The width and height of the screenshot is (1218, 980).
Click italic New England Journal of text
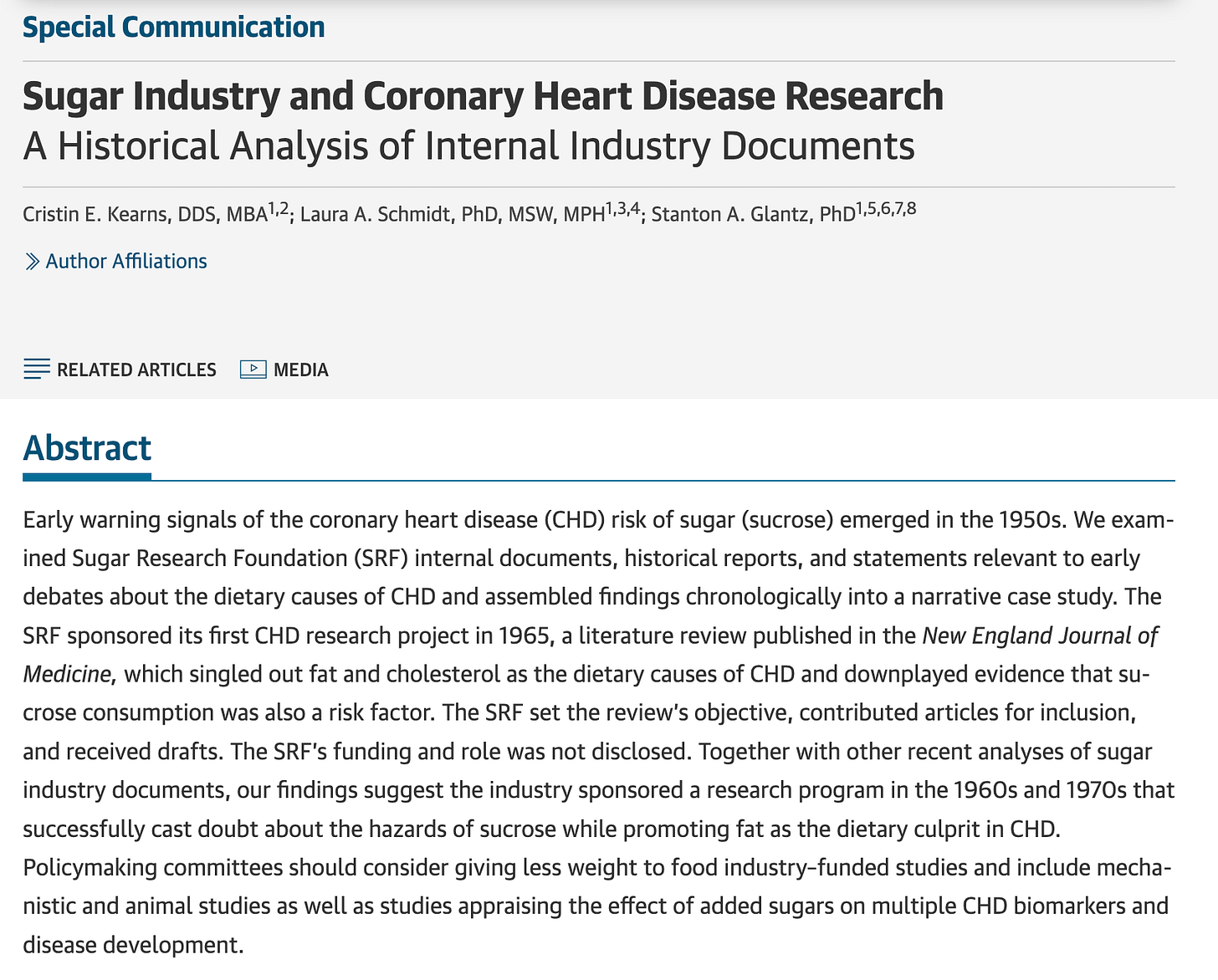pos(1040,635)
